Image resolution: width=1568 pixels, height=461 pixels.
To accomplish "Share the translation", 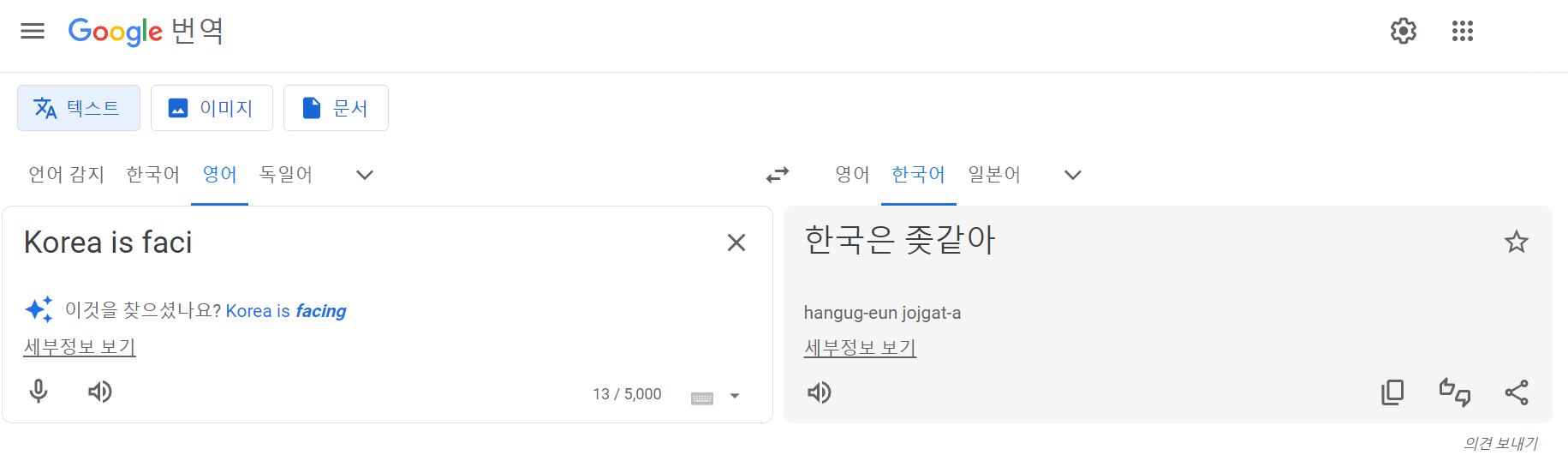I will (x=1516, y=392).
